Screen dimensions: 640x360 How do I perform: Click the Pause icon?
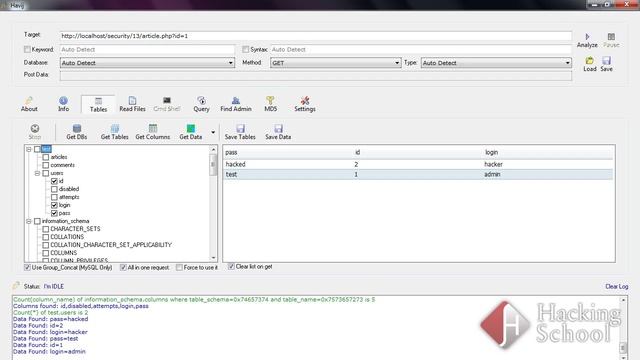[611, 37]
